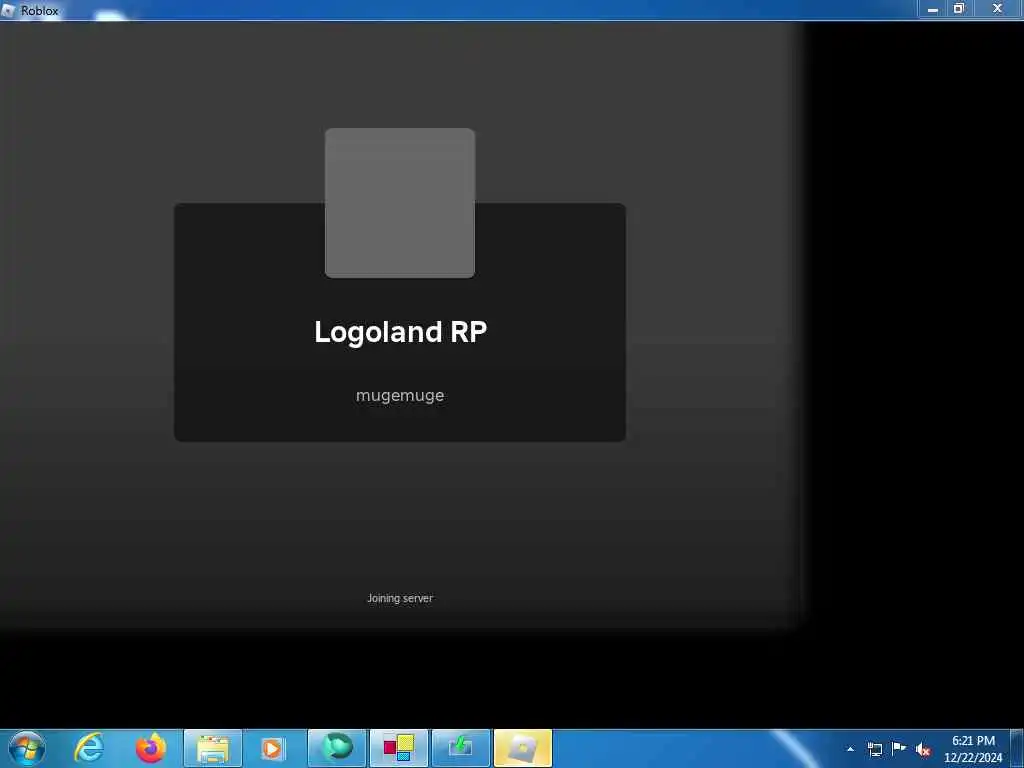Screen dimensions: 1024x768
Task: Restore down the Roblox window
Action: (959, 8)
